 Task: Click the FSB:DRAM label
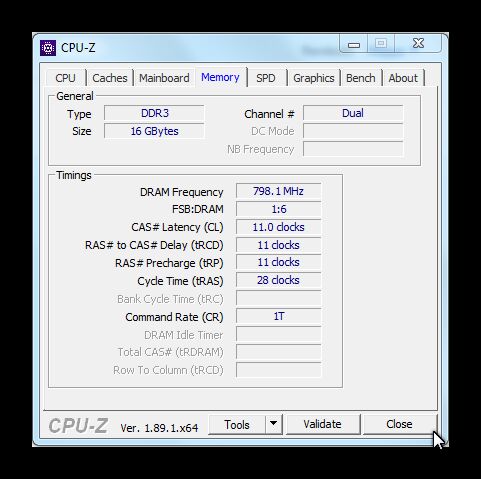click(x=198, y=209)
